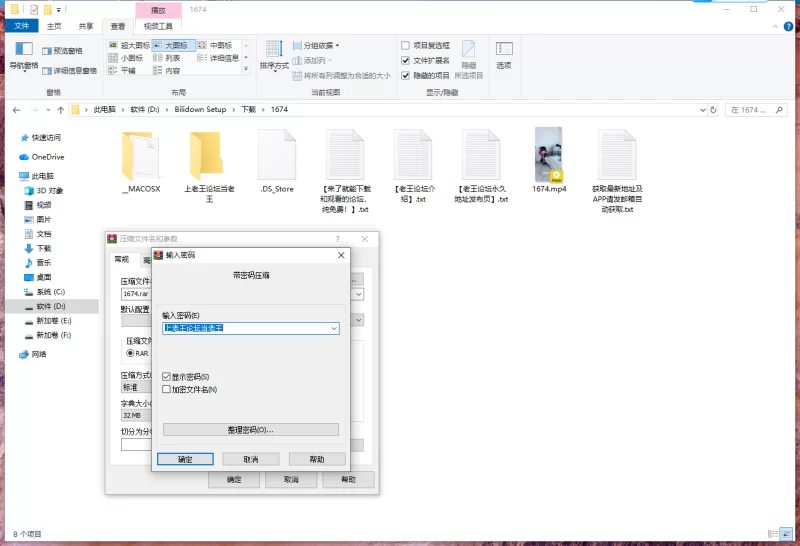Open the password field dropdown arrow
Screen dimensions: 800x546
point(334,328)
